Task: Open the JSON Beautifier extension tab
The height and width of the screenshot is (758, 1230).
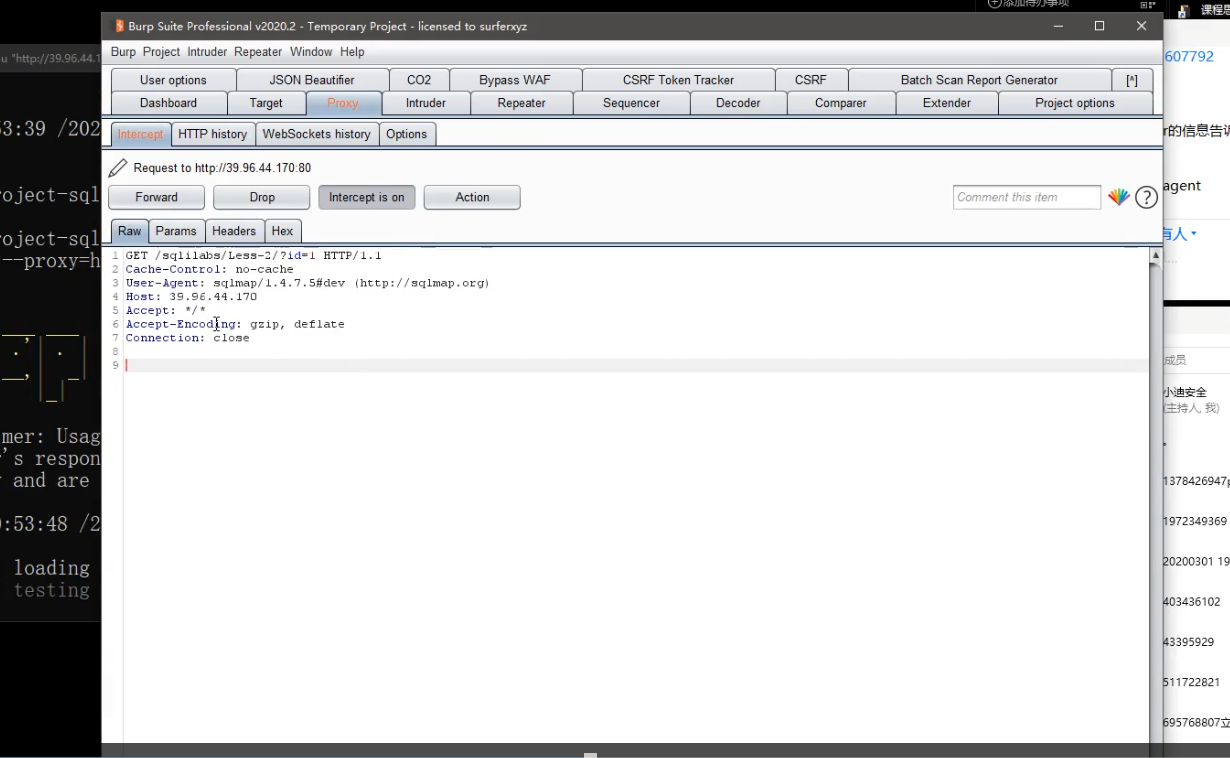Action: [312, 79]
